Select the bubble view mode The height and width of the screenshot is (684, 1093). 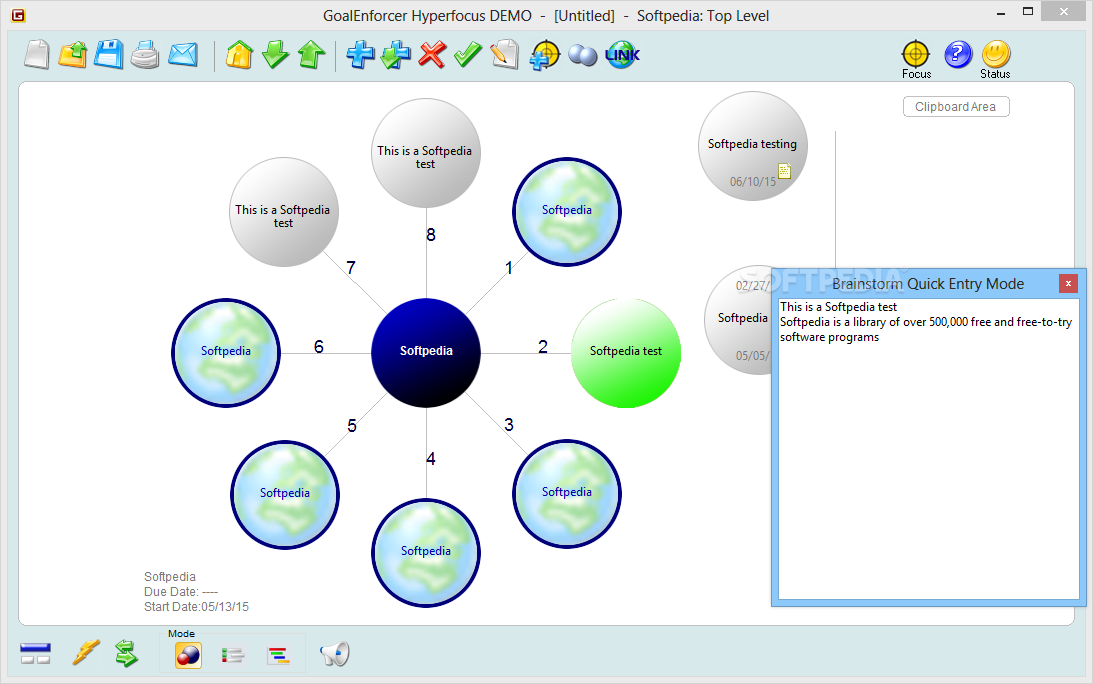[188, 655]
